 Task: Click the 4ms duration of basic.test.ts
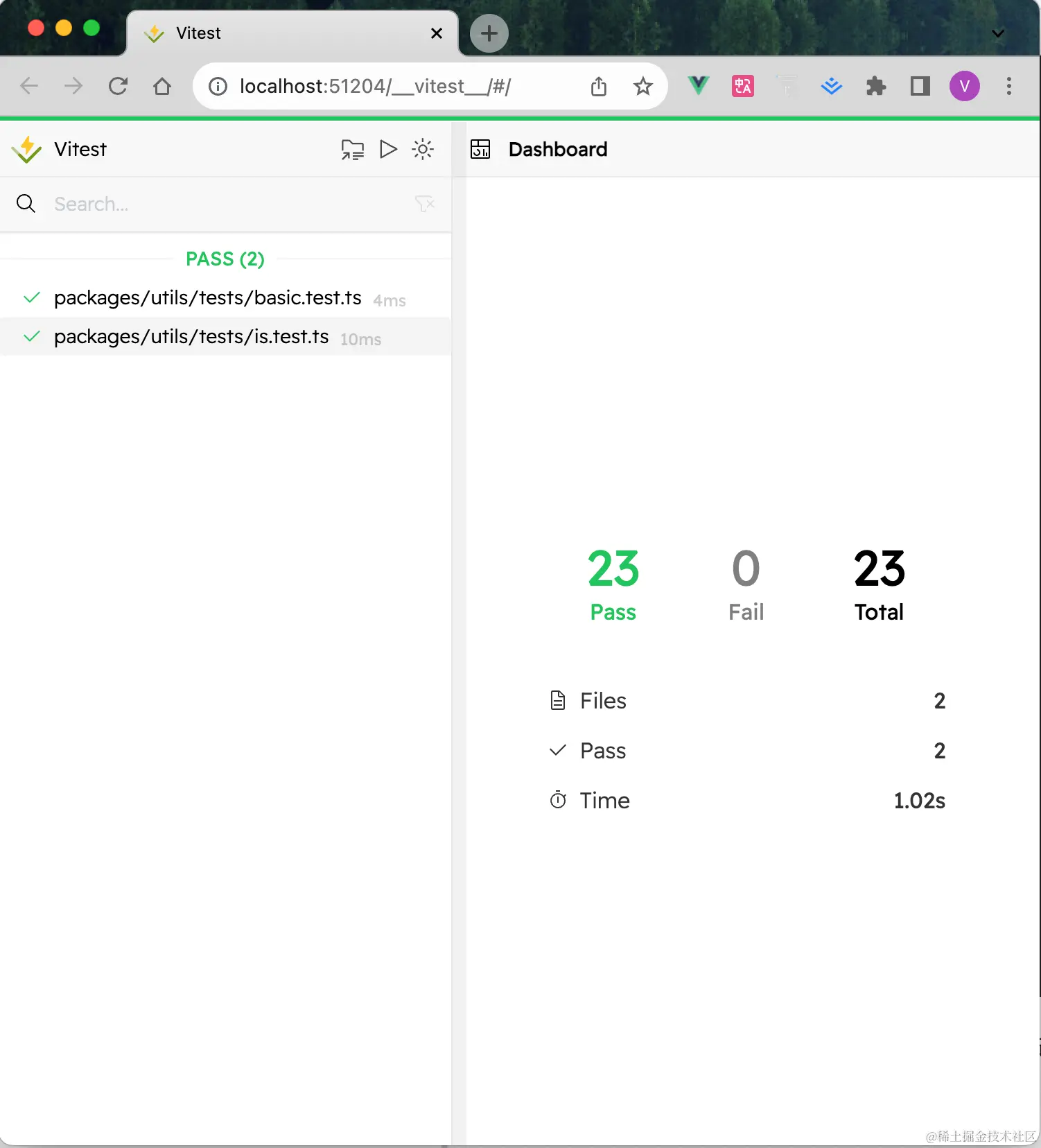click(390, 301)
